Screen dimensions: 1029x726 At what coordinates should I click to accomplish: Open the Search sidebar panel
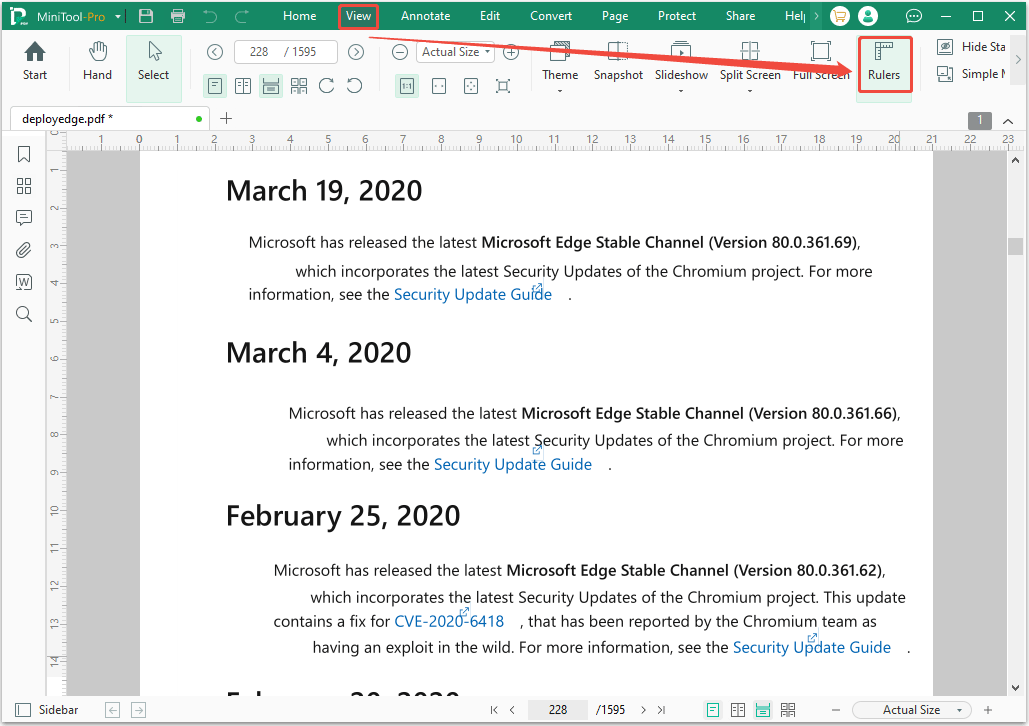click(24, 314)
